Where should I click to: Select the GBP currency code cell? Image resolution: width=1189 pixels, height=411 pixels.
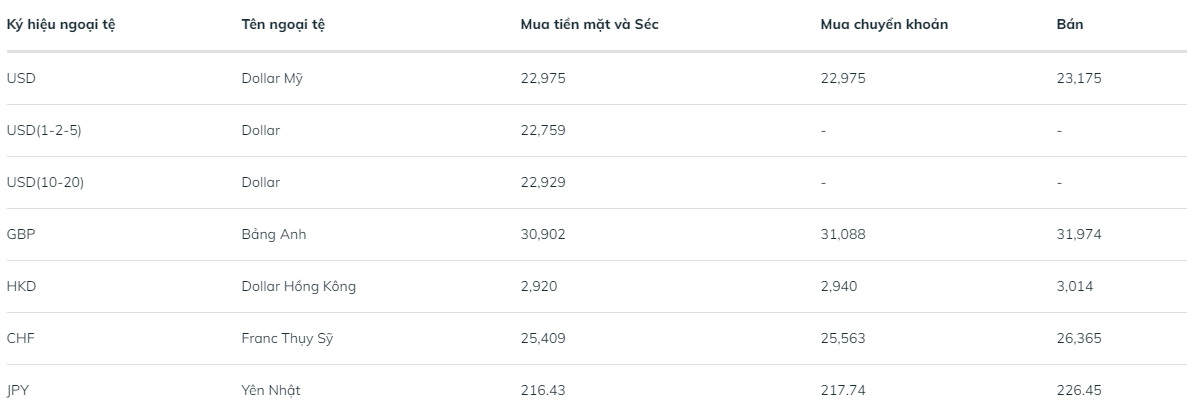point(21,234)
